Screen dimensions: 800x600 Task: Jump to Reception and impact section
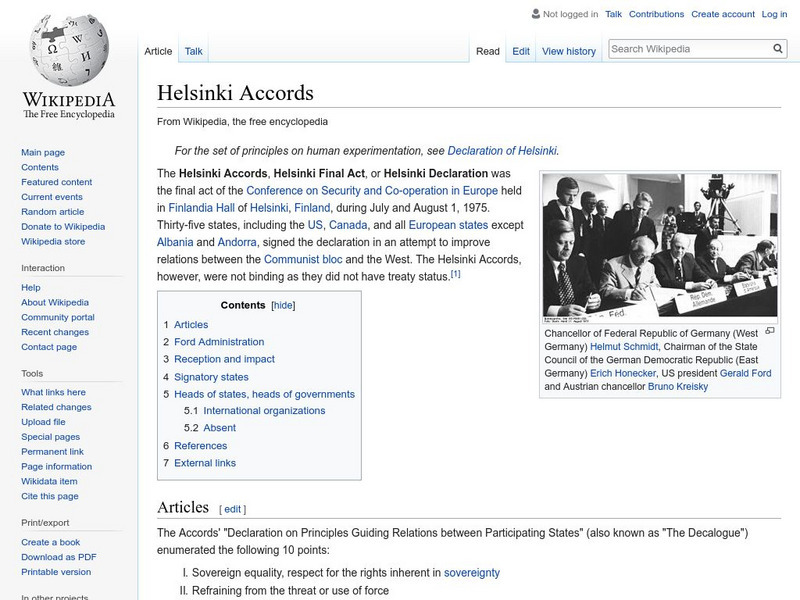[x=224, y=359]
